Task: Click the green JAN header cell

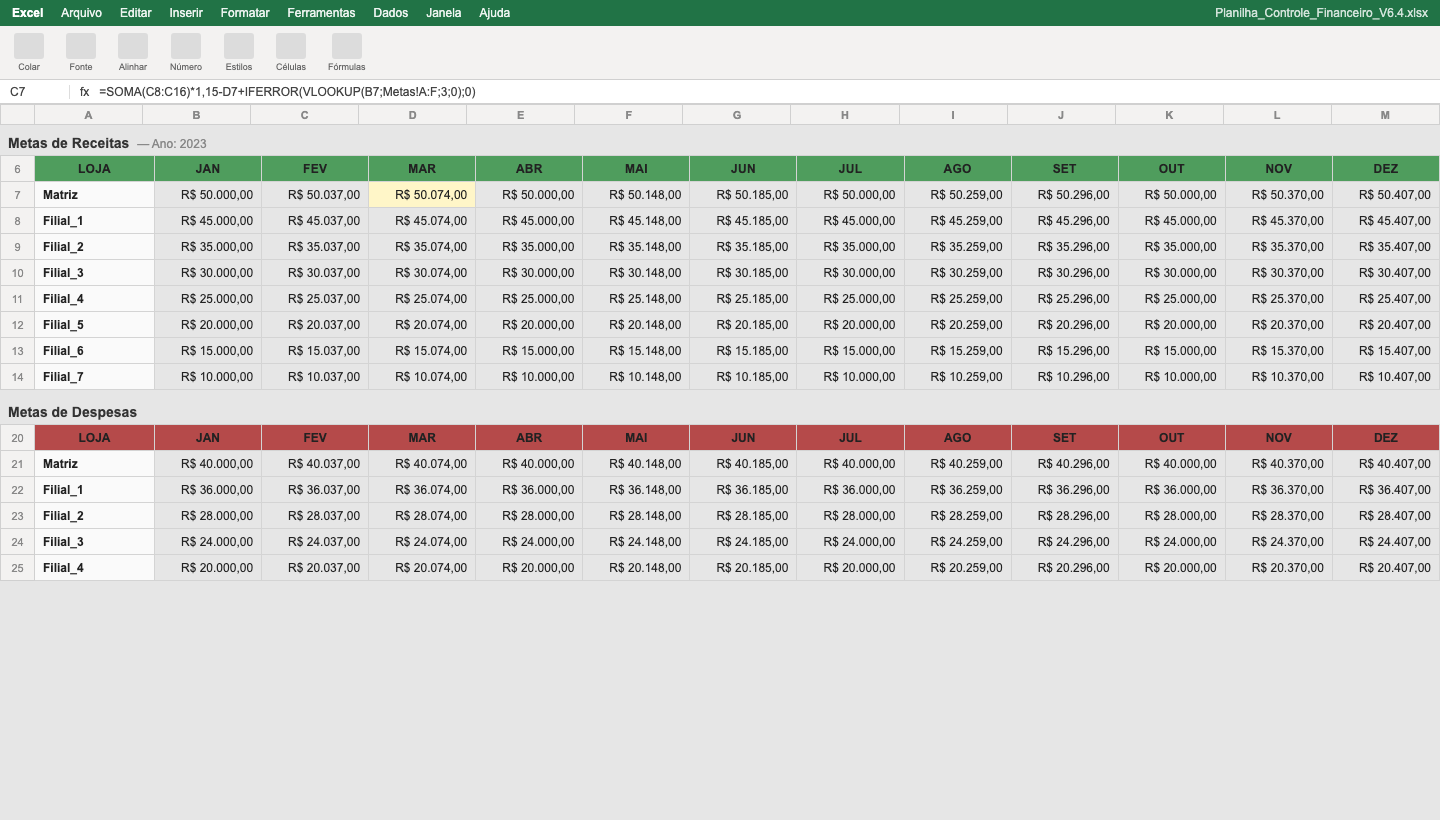Action: [x=208, y=169]
